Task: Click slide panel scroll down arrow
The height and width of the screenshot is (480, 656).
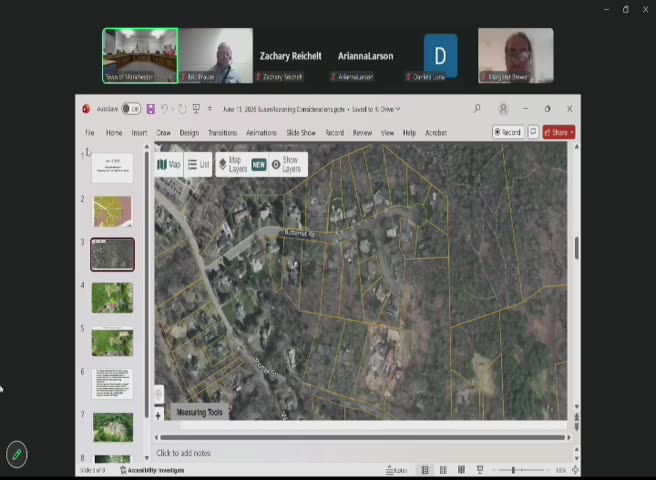Action: pos(146,458)
